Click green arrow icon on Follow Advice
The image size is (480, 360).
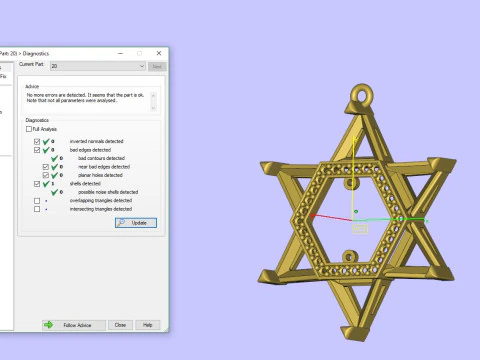[x=49, y=325]
